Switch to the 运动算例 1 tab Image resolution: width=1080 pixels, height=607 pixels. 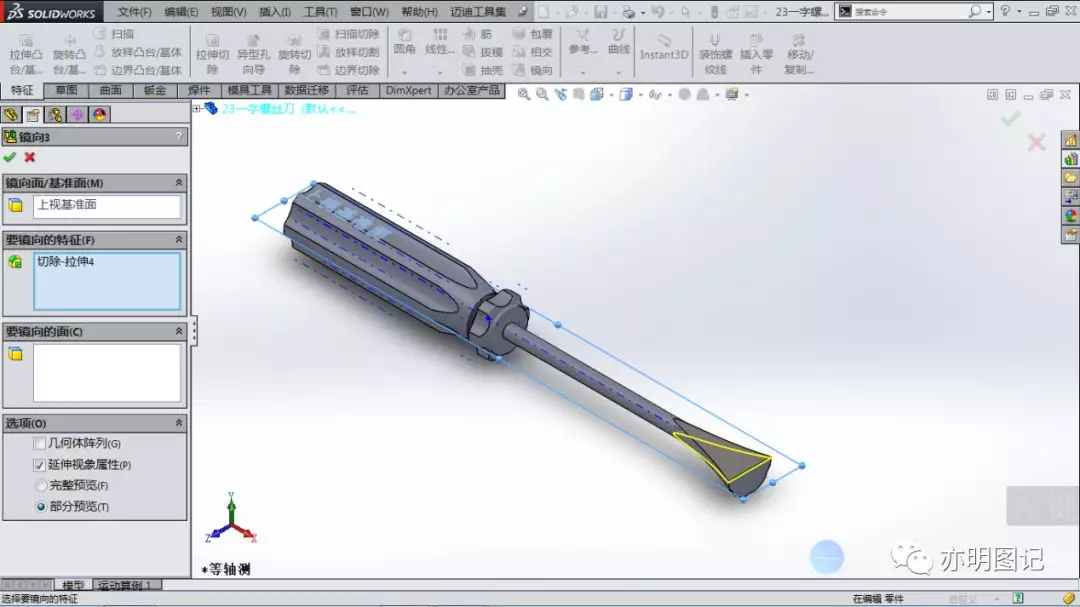125,585
